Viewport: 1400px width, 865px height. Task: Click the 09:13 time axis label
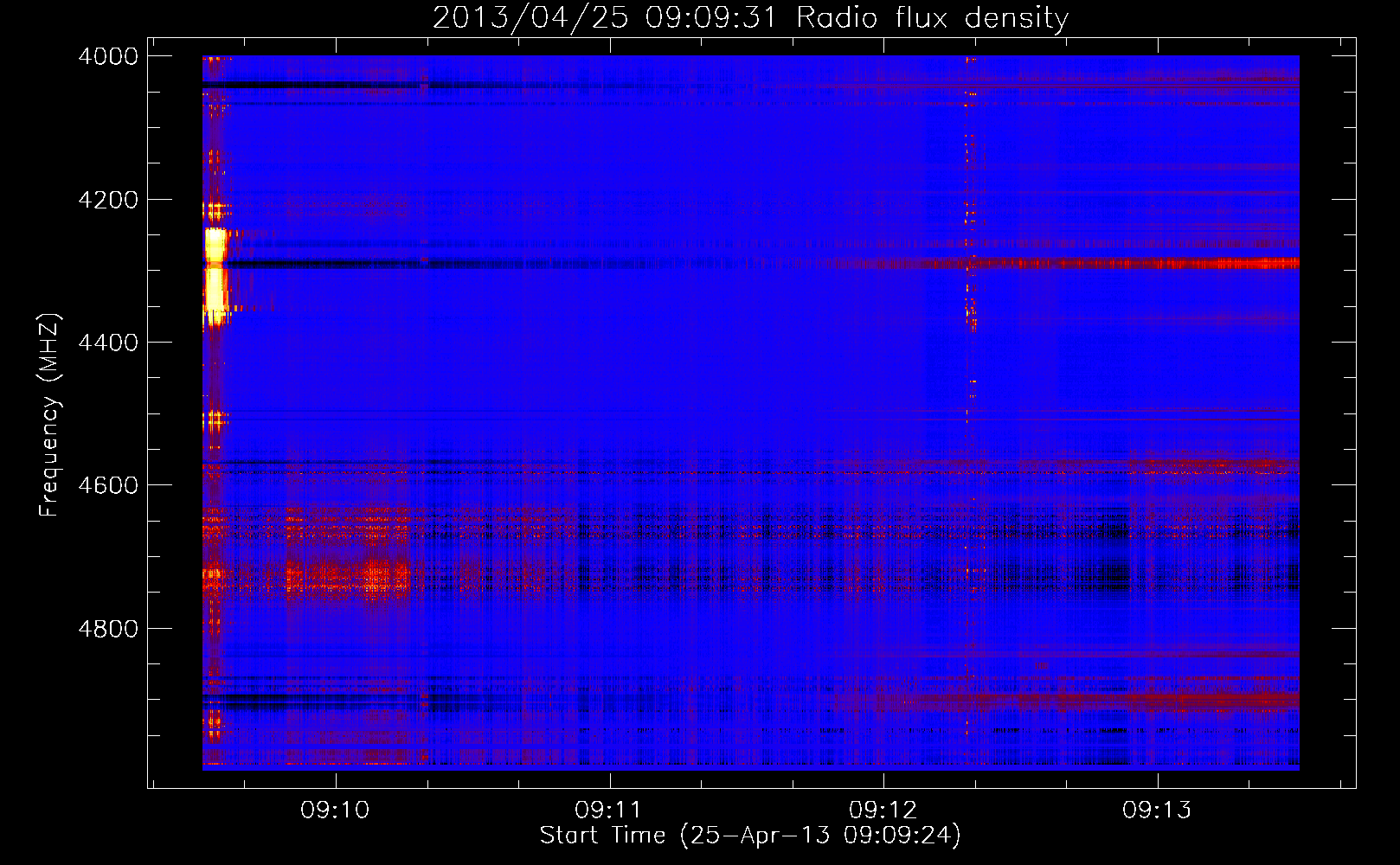click(1157, 811)
